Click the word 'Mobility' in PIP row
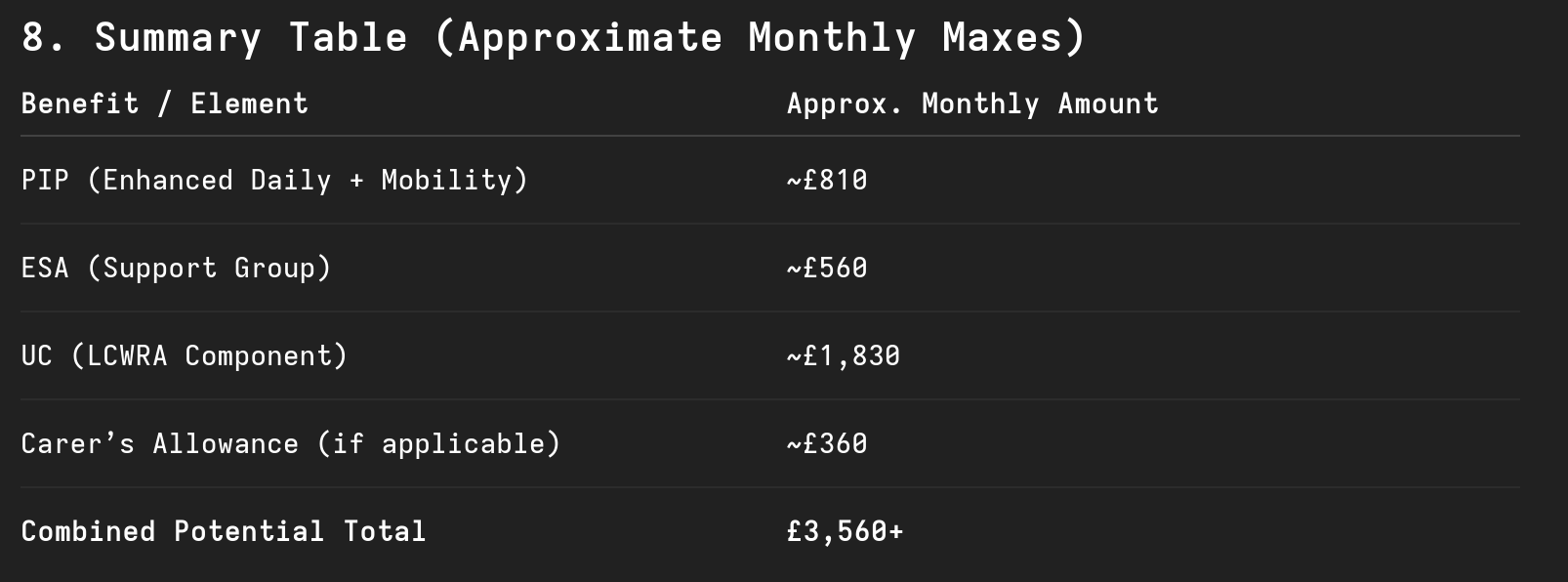This screenshot has height=582, width=1568. [x=446, y=181]
